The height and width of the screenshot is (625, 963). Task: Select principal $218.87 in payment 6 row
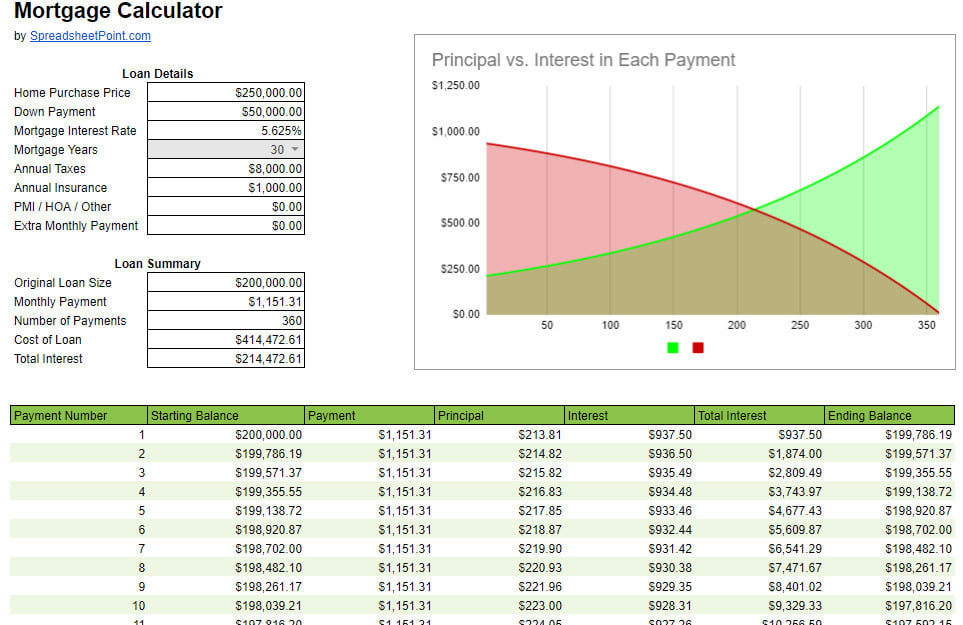pos(500,530)
